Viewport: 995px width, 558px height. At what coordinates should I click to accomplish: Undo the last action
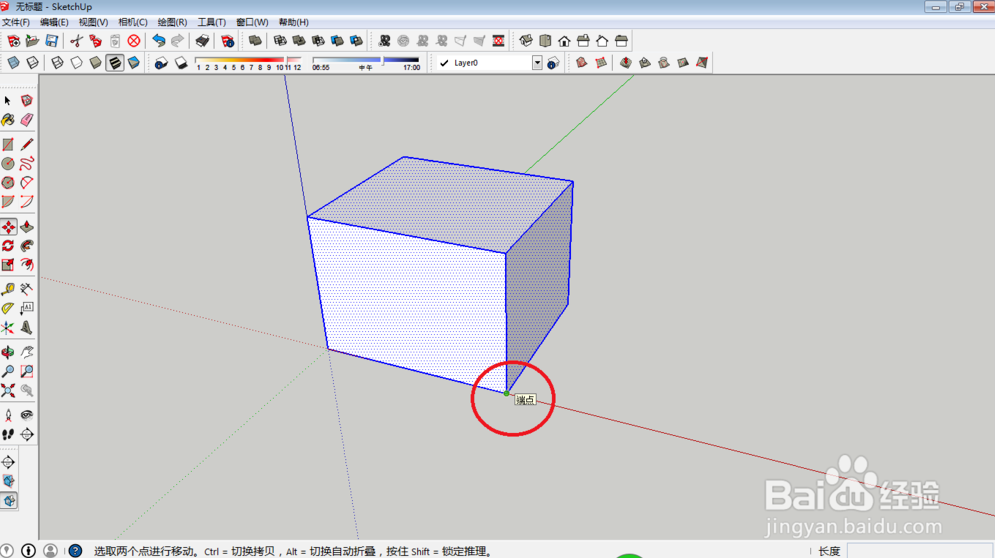(x=158, y=41)
